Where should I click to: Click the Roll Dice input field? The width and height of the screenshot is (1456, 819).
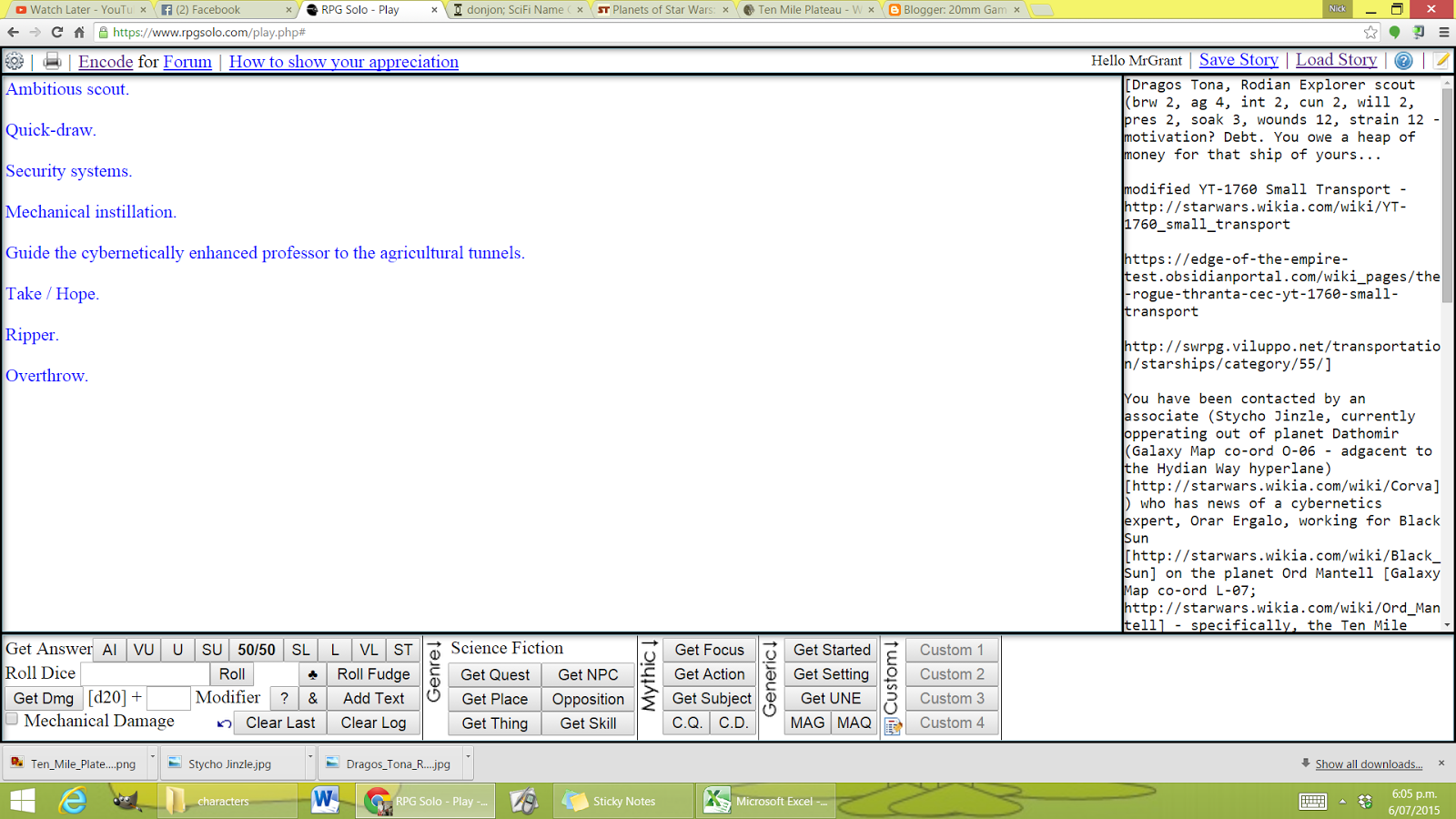[145, 673]
